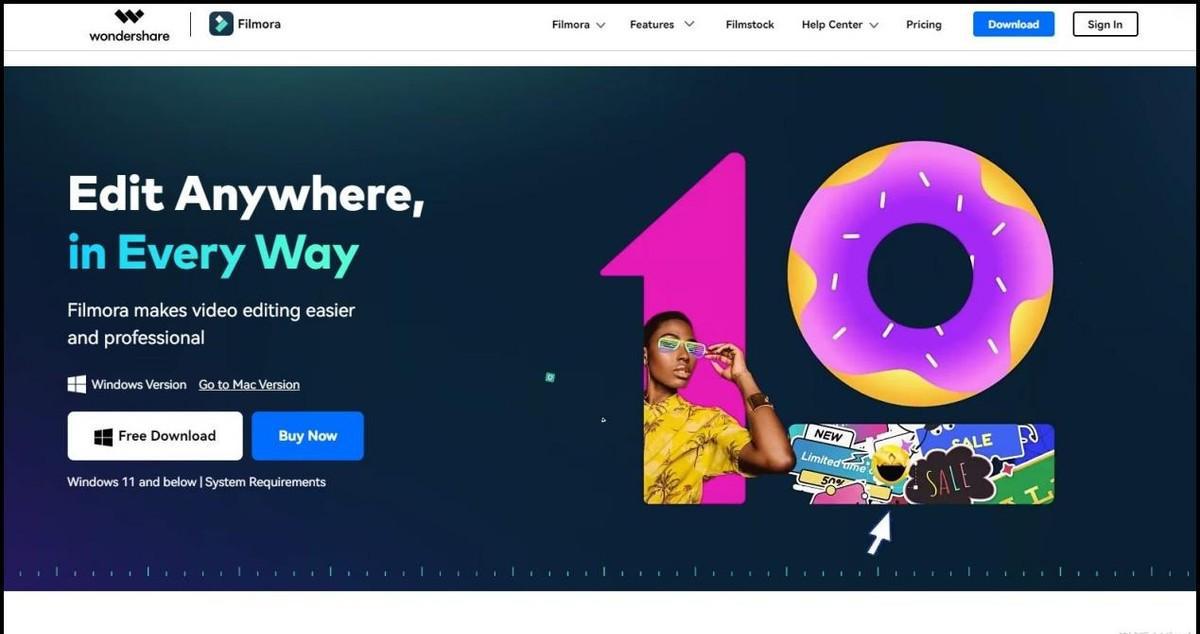
Task: Click the Buy Now button
Action: (308, 436)
